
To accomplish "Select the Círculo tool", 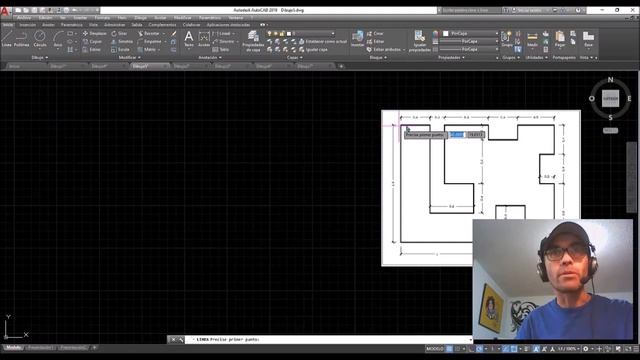I will coord(40,39).
